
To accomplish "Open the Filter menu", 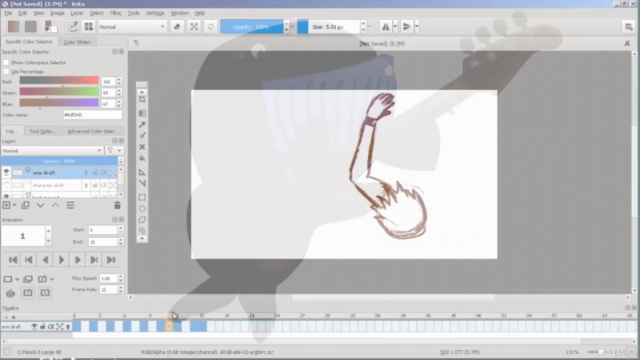I will click(116, 13).
